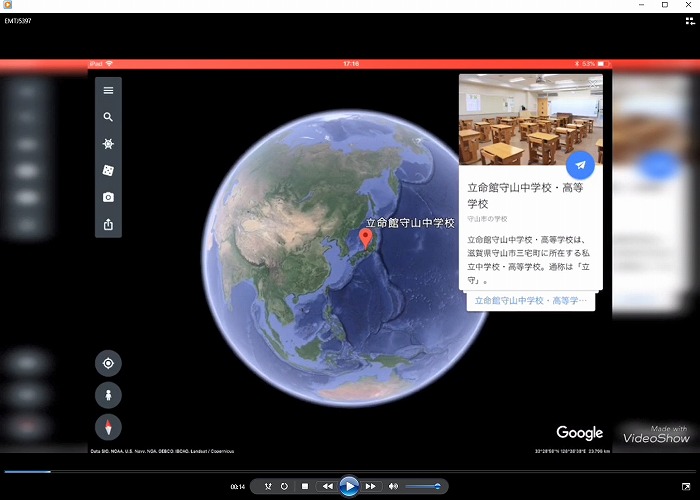The image size is (700, 500).
Task: Click the share icon in the Earth toolbar
Action: (108, 224)
